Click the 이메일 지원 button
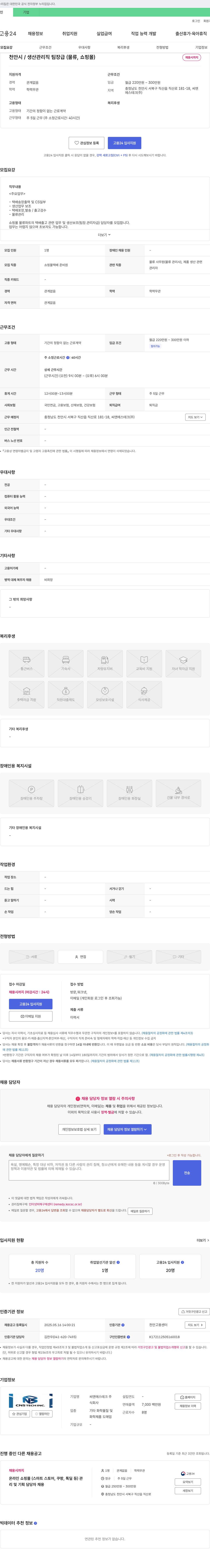This screenshot has height=1568, width=210. pyautogui.click(x=31, y=1017)
